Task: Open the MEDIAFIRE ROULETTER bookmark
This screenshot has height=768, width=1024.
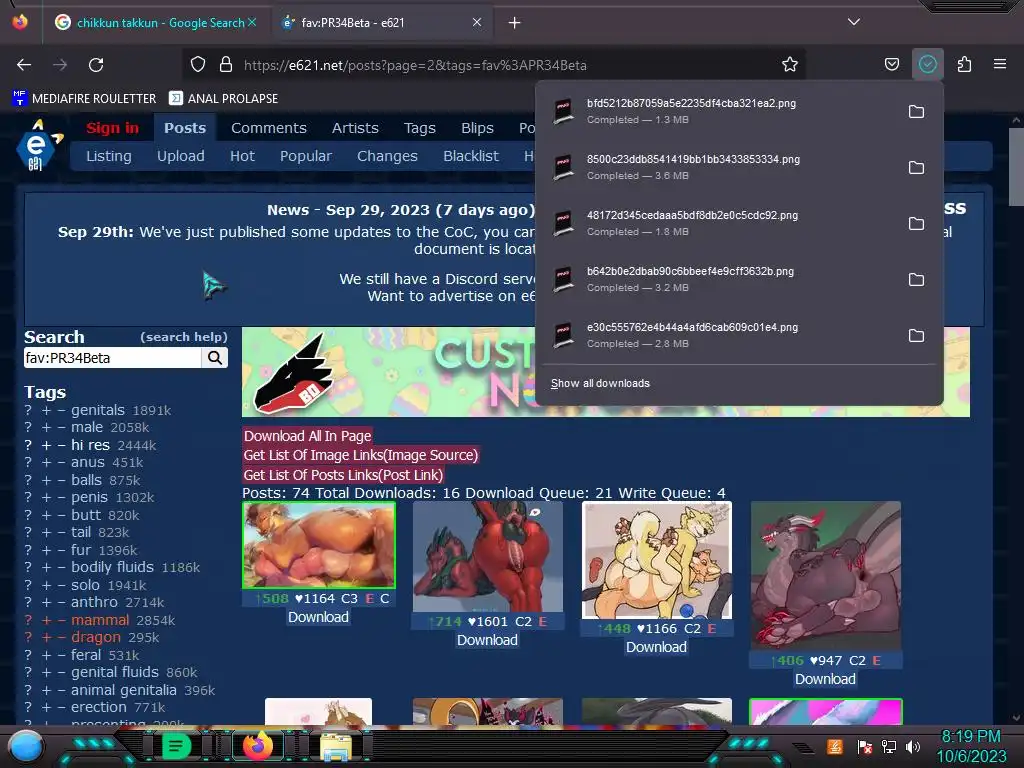Action: click(85, 99)
